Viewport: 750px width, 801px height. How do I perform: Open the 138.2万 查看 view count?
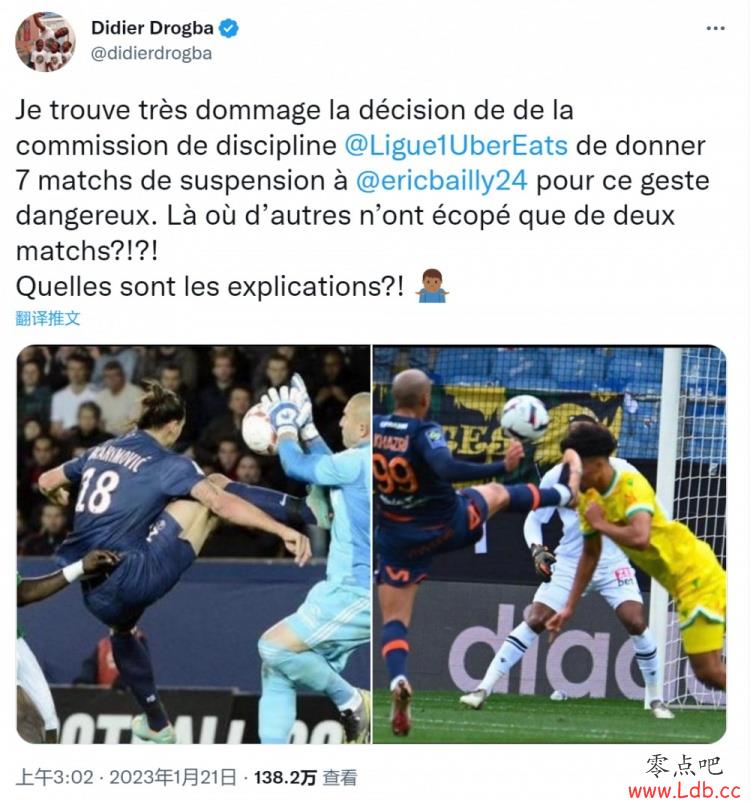click(x=306, y=778)
